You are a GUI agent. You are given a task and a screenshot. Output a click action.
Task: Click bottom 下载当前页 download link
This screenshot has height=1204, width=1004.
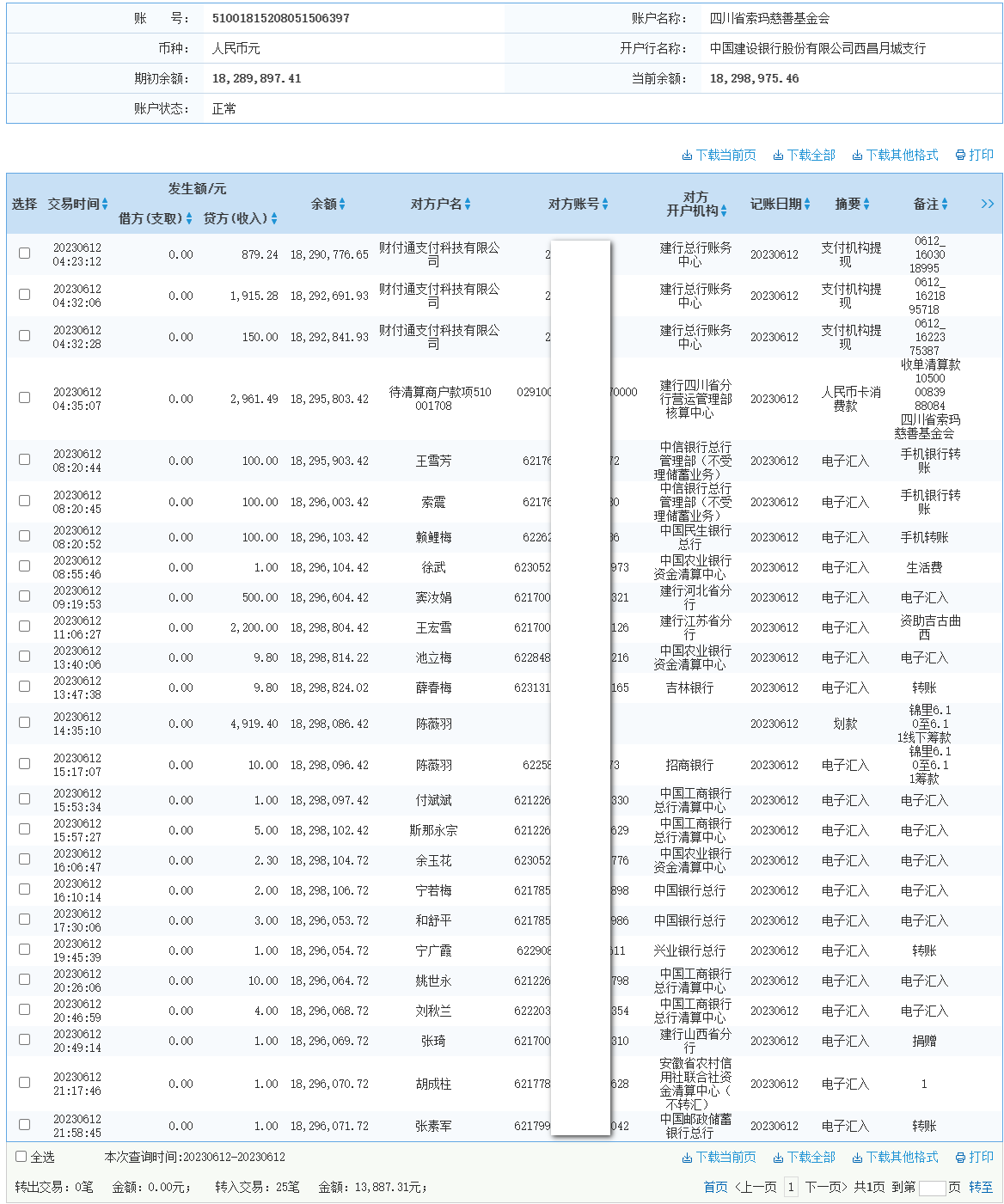tap(719, 1157)
